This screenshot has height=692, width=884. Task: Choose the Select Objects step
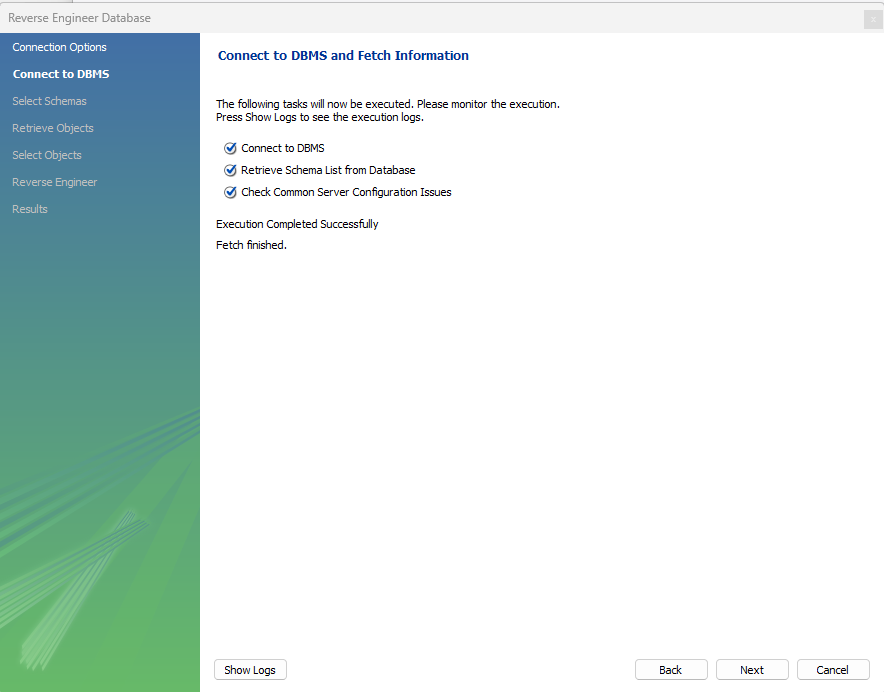[47, 155]
